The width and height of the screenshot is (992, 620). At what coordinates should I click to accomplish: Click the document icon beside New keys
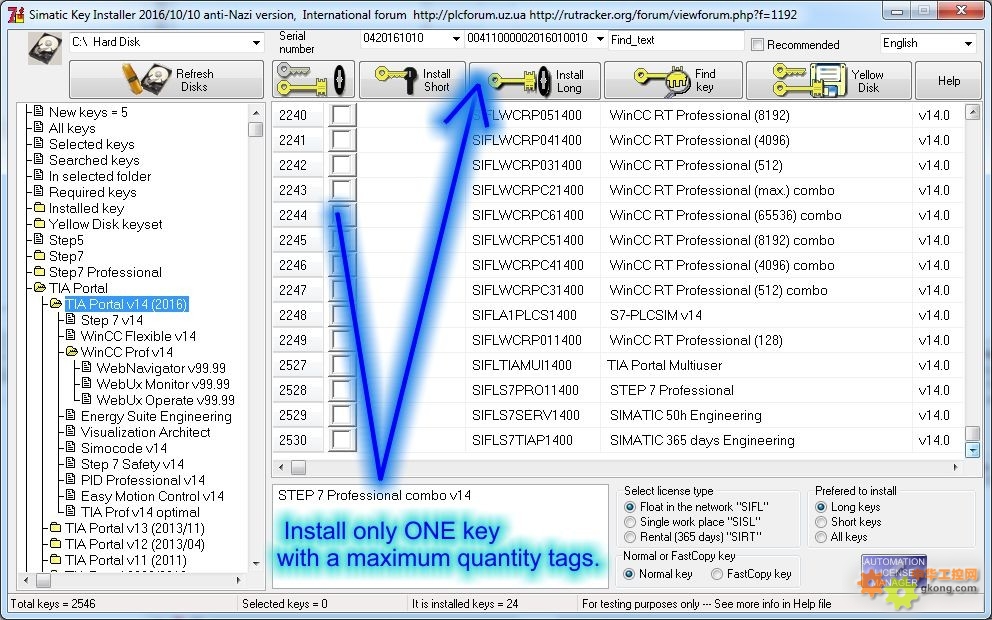(x=39, y=111)
